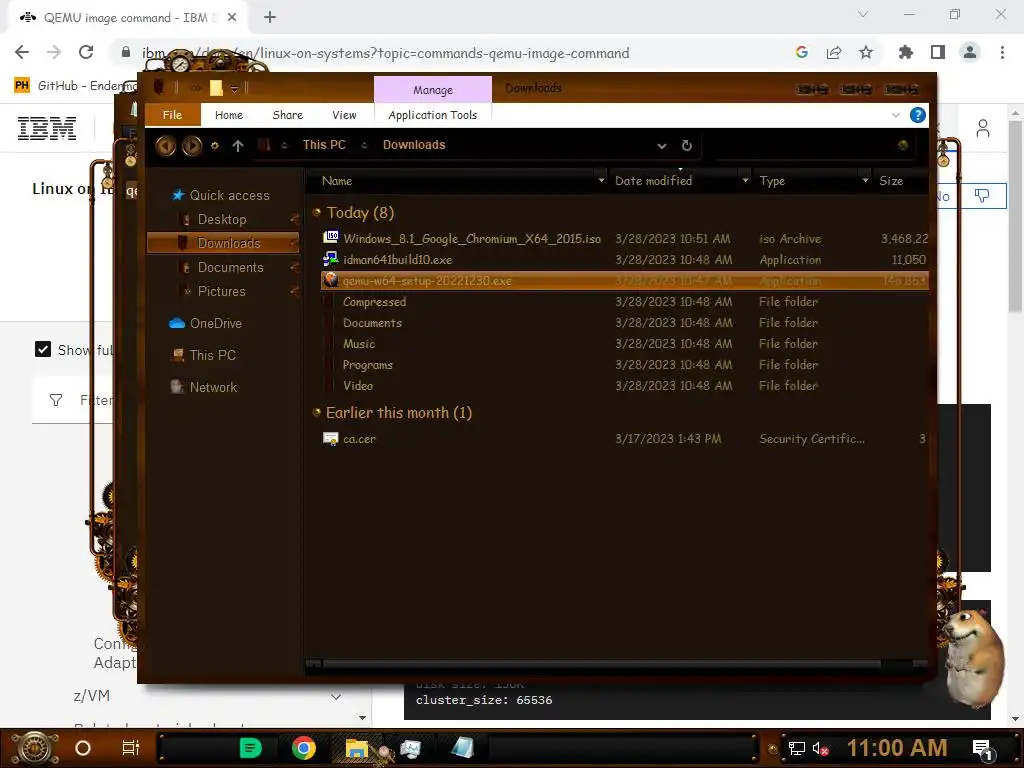
Task: Click Chrome reload page button
Action: point(86,52)
